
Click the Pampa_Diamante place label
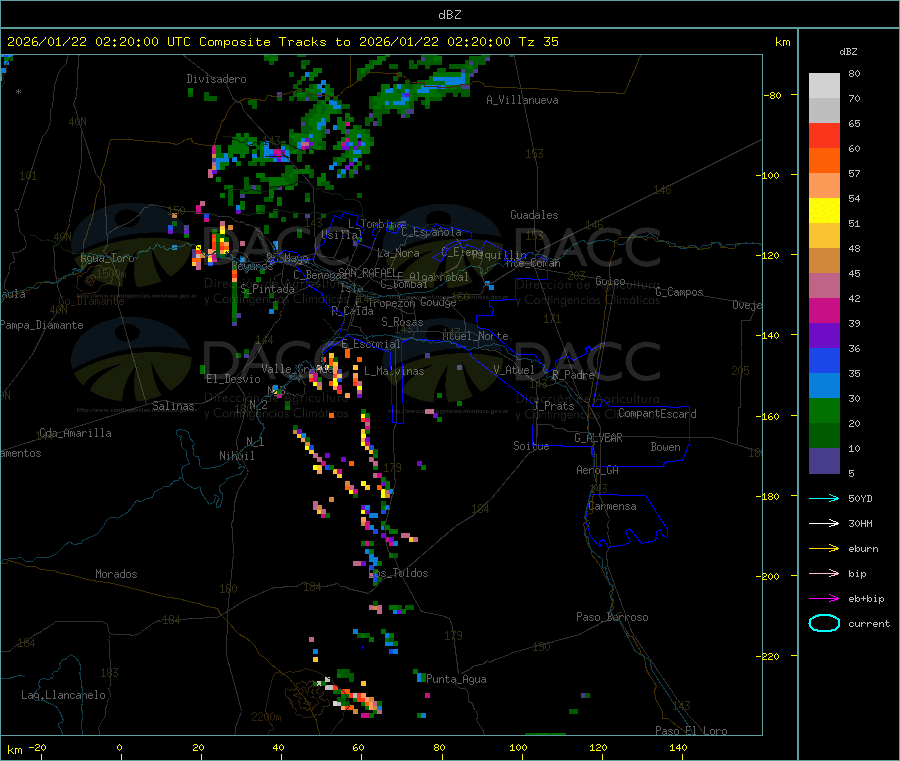(41, 325)
